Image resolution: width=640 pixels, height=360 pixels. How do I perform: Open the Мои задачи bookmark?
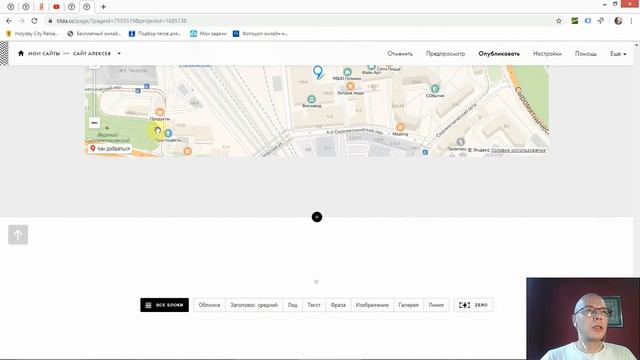coord(208,33)
